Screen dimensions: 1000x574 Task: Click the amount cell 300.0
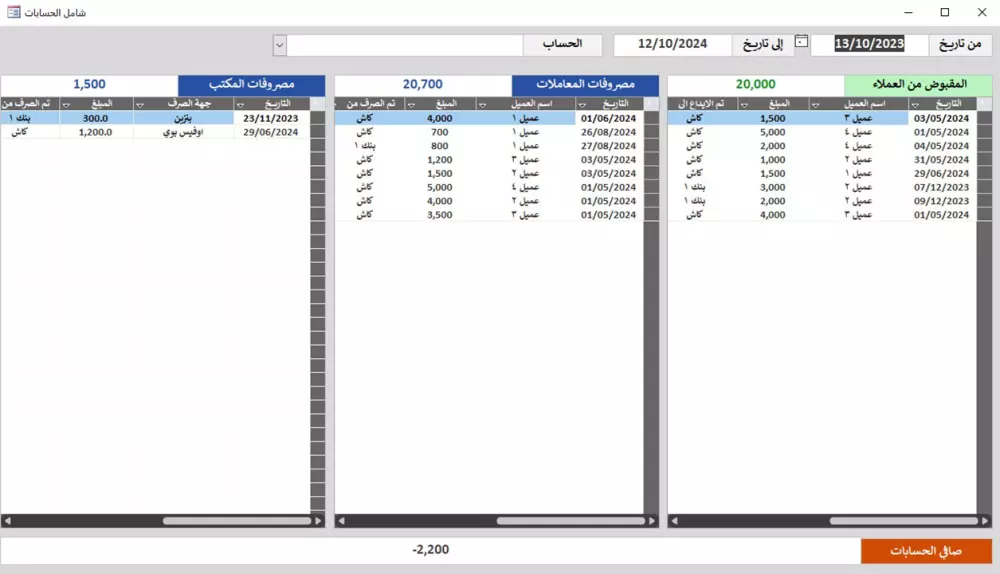(96, 118)
